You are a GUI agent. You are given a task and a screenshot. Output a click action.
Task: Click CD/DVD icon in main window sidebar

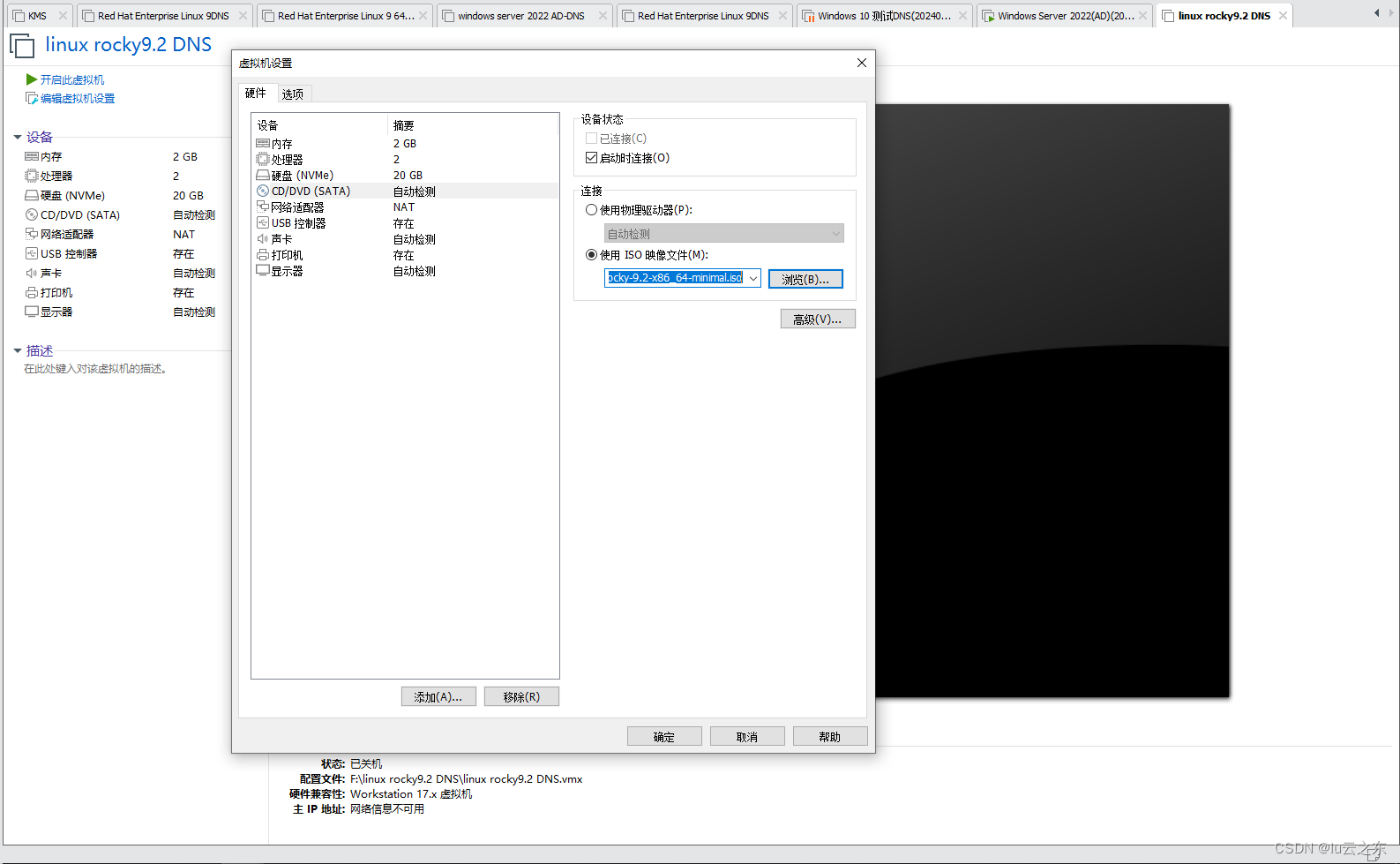click(32, 214)
